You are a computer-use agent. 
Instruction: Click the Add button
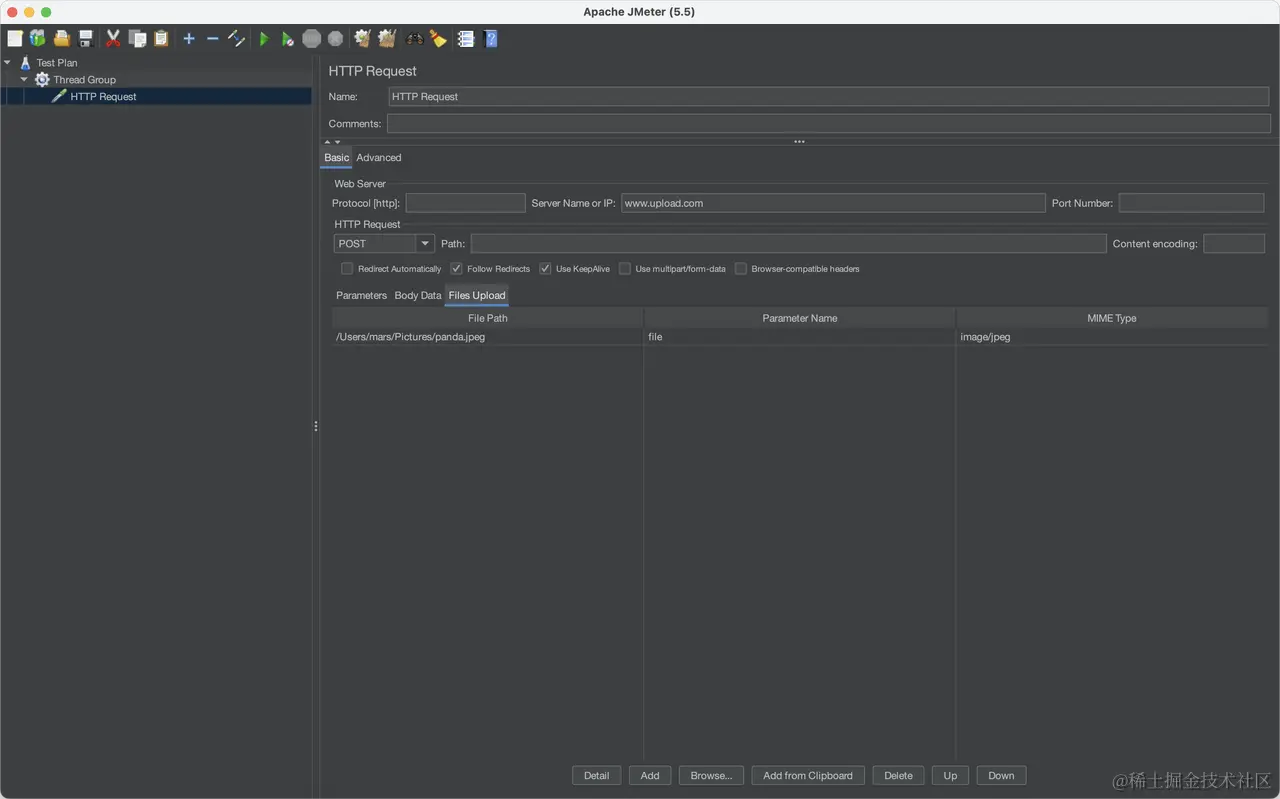650,776
